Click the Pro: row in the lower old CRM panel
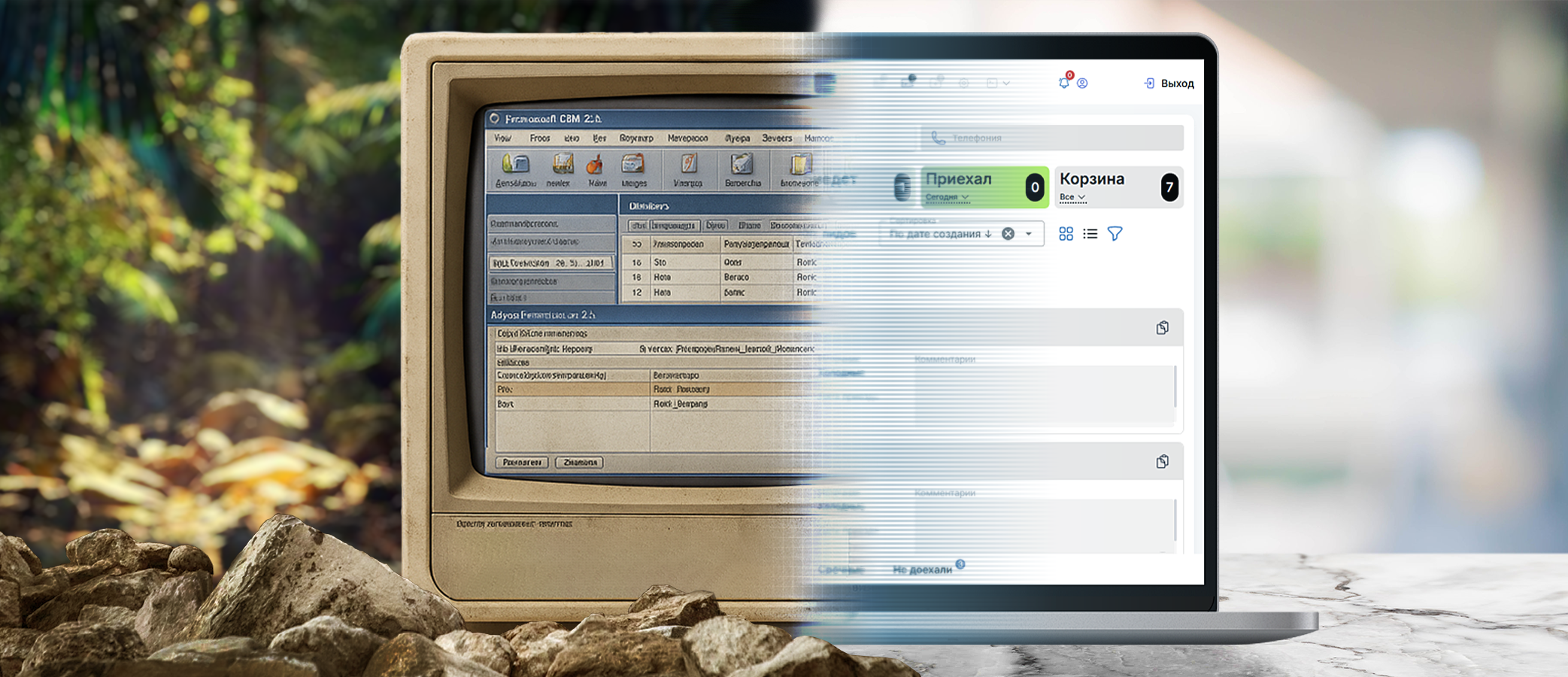 654,390
